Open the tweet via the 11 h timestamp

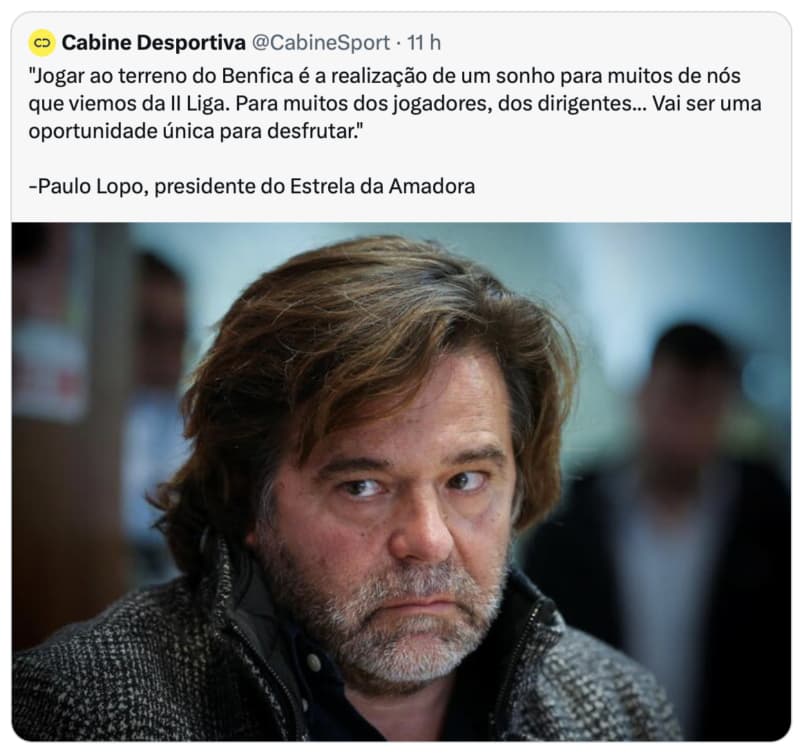click(424, 42)
